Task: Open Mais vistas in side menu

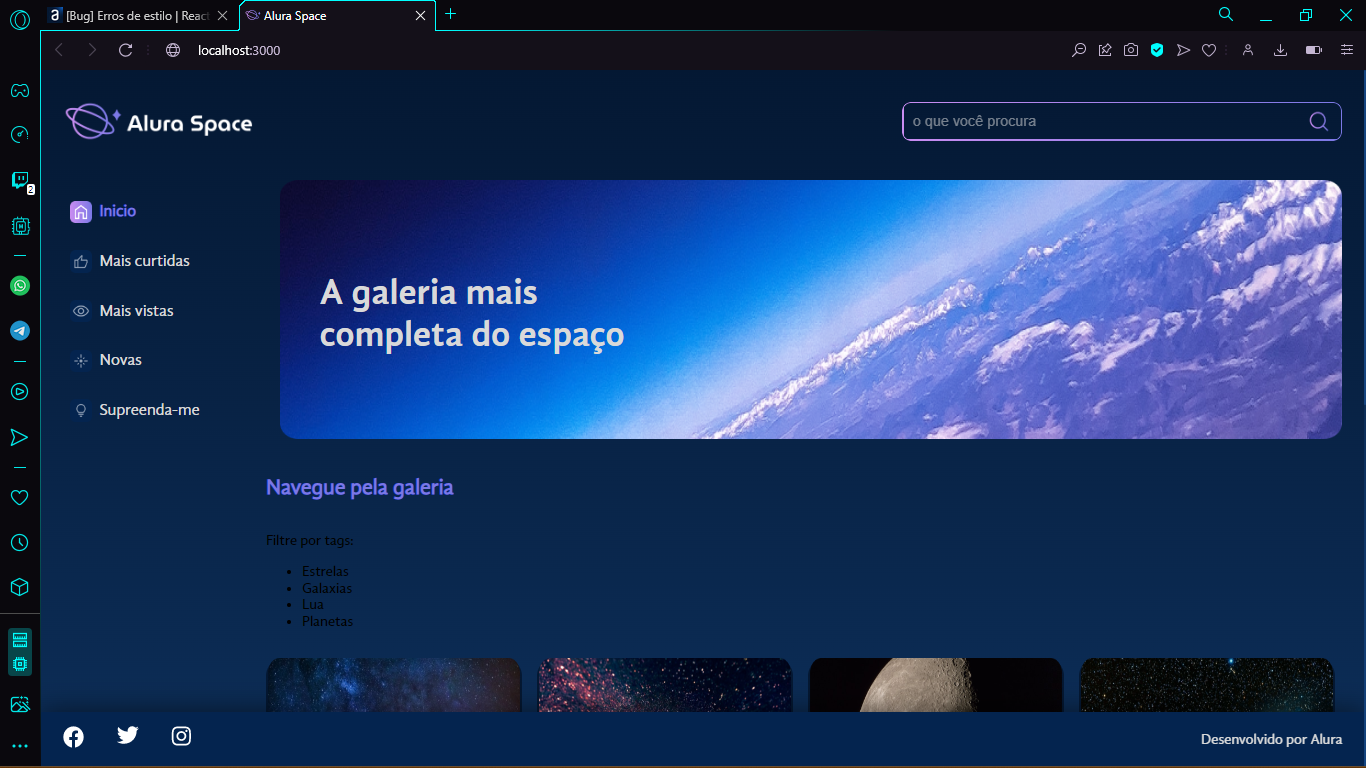Action: (122, 311)
